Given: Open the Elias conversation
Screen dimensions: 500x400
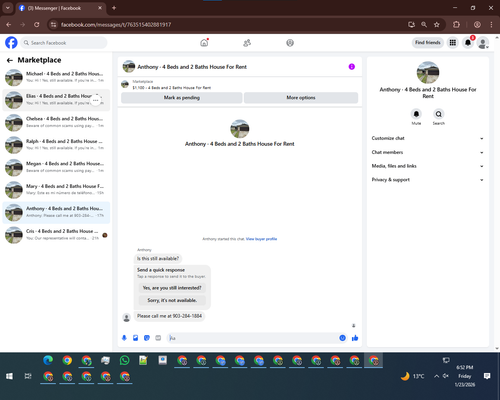Looking at the screenshot, I should [x=56, y=100].
